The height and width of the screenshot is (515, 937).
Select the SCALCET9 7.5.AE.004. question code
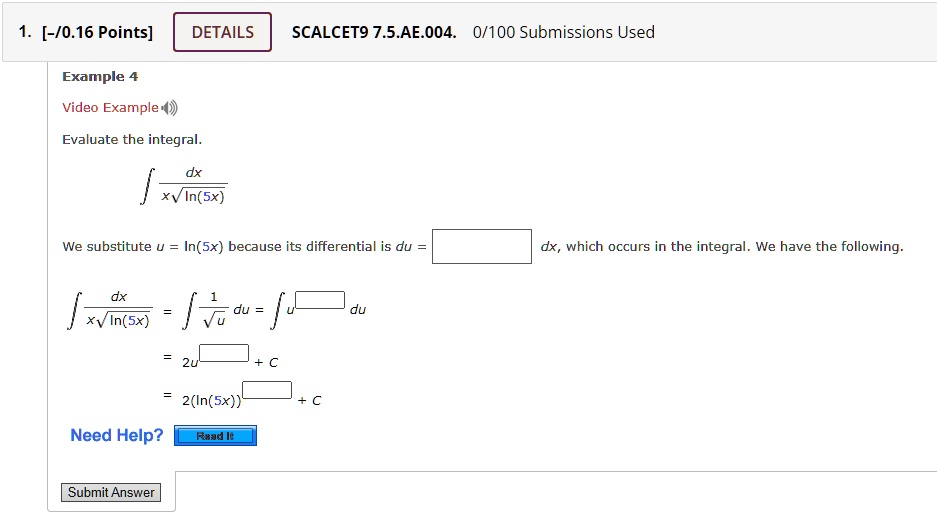pyautogui.click(x=374, y=32)
